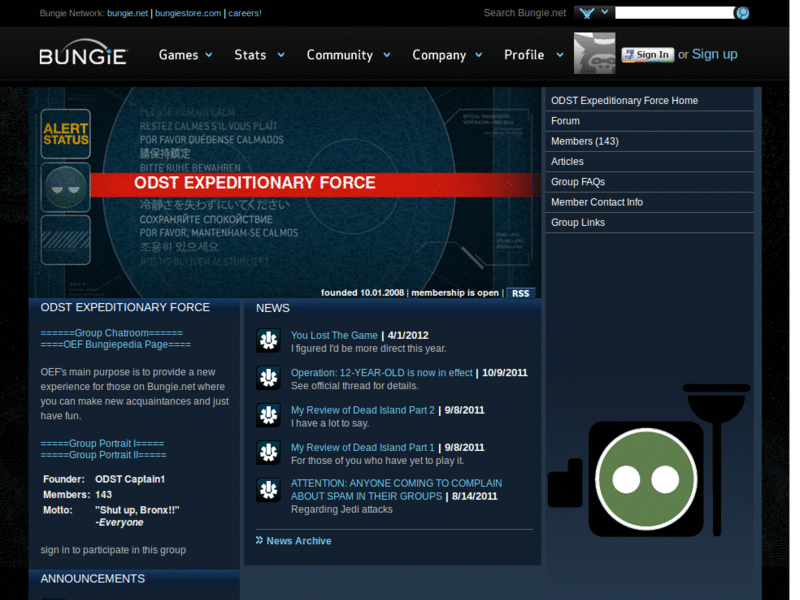The height and width of the screenshot is (600, 800).
Task: Click the ANNOUNCEMENTS section header
Action: pos(93,579)
